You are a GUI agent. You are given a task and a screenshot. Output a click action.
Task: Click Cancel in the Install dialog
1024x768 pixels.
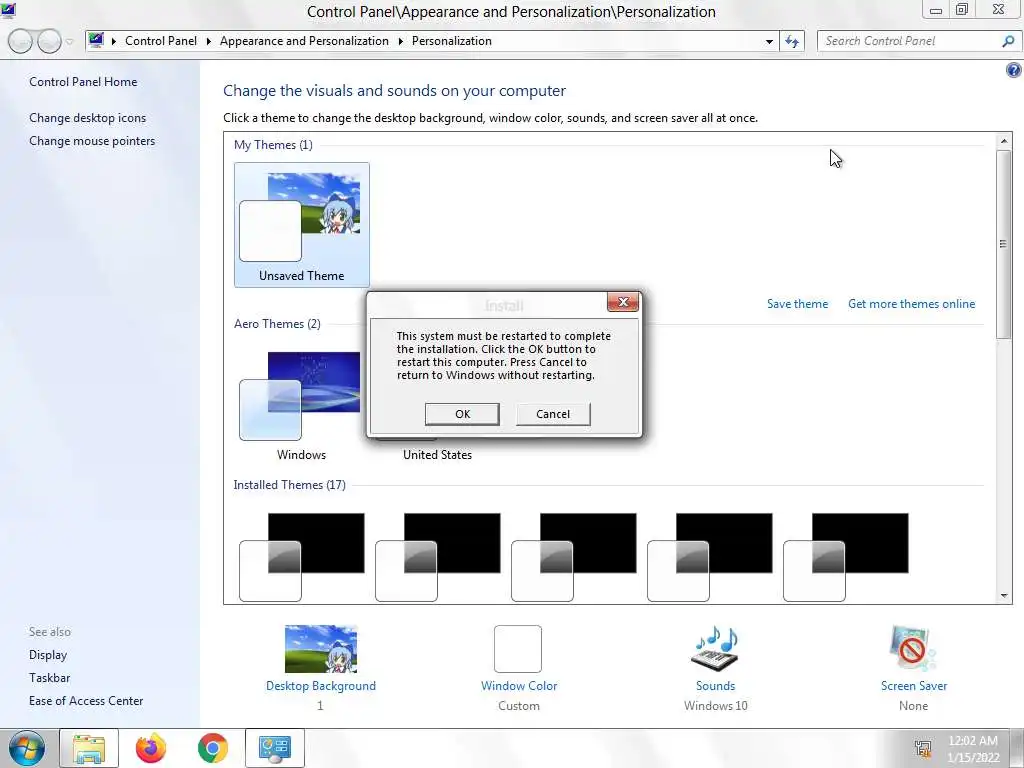[x=553, y=414]
